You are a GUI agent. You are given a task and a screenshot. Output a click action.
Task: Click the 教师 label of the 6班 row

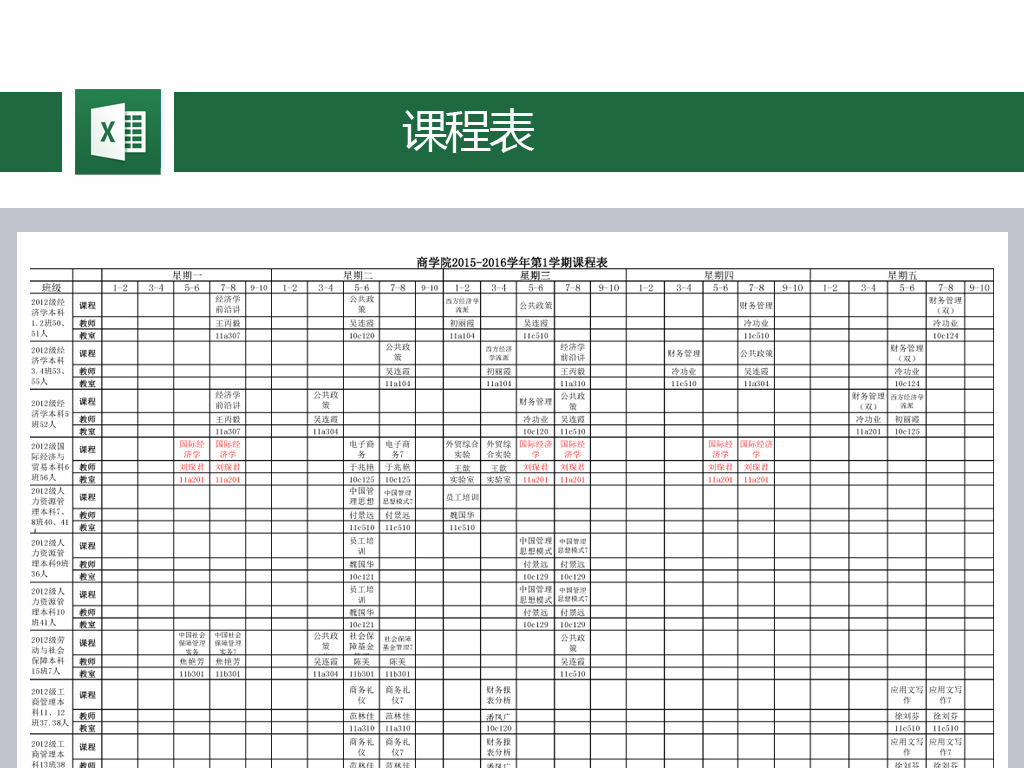pyautogui.click(x=88, y=467)
